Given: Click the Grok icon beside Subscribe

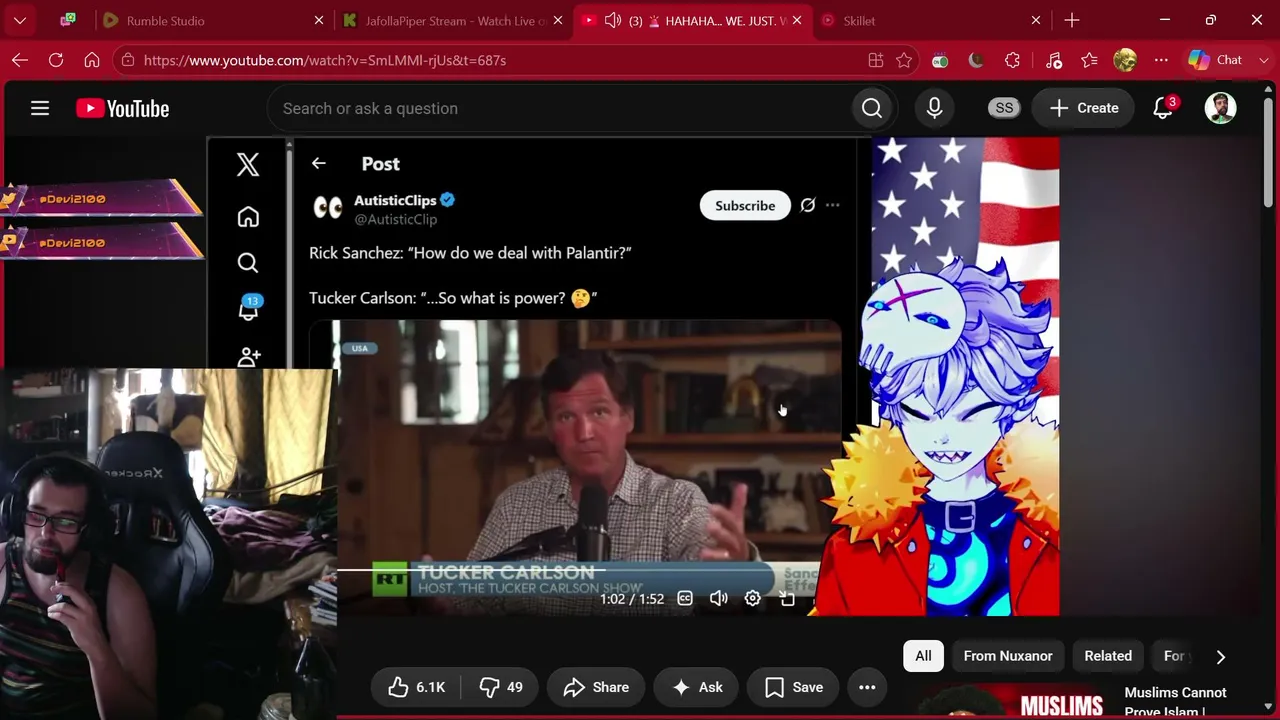Looking at the screenshot, I should tap(808, 205).
